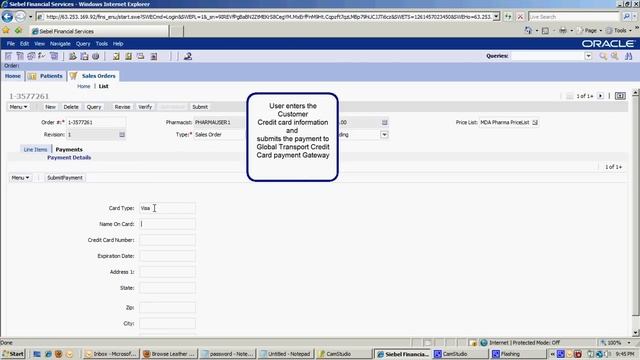This screenshot has height=360, width=640.
Task: Click the toolbar icon after the yellow notes
Action: coord(140,56)
